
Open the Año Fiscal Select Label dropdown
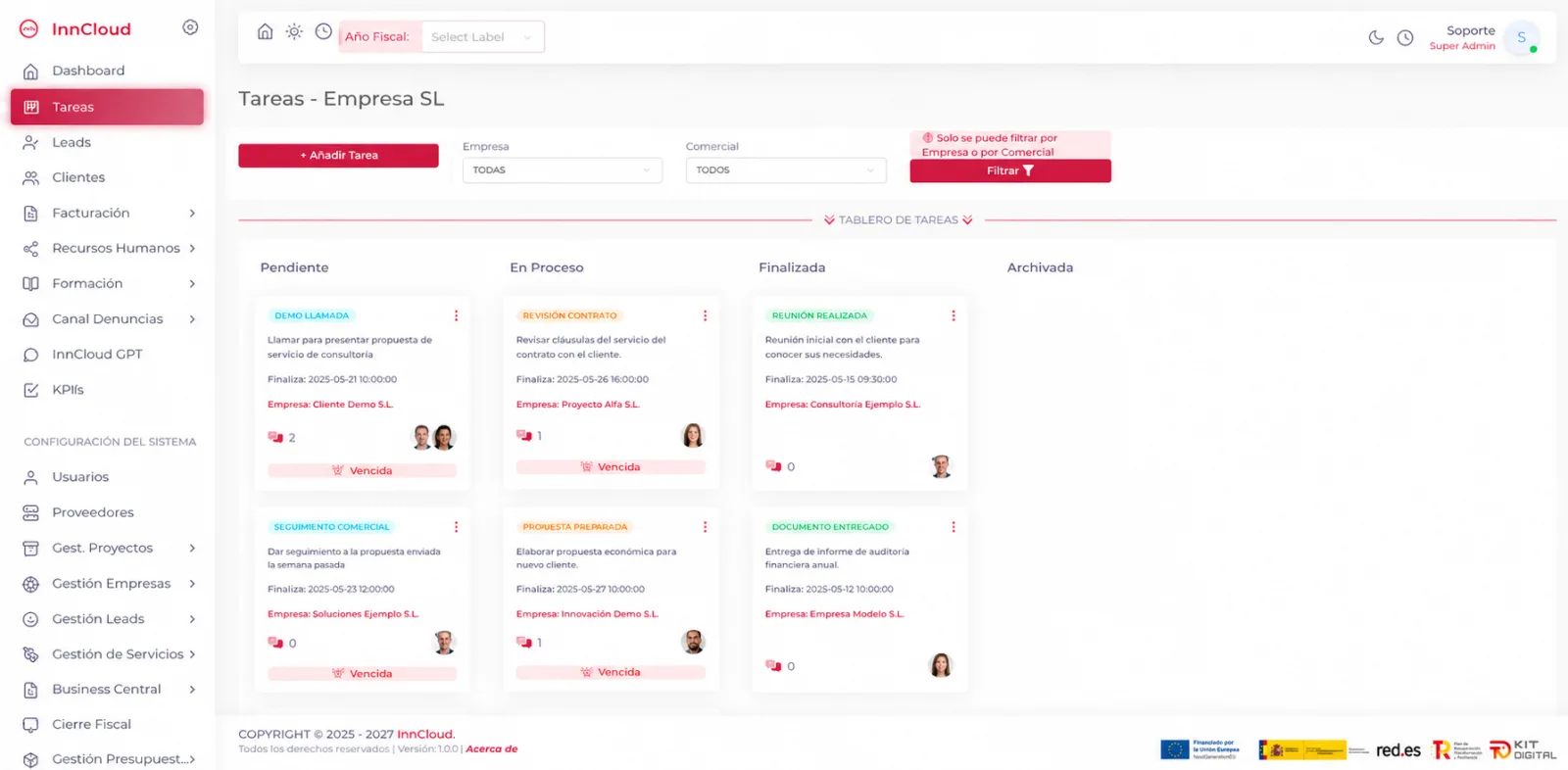pos(482,37)
